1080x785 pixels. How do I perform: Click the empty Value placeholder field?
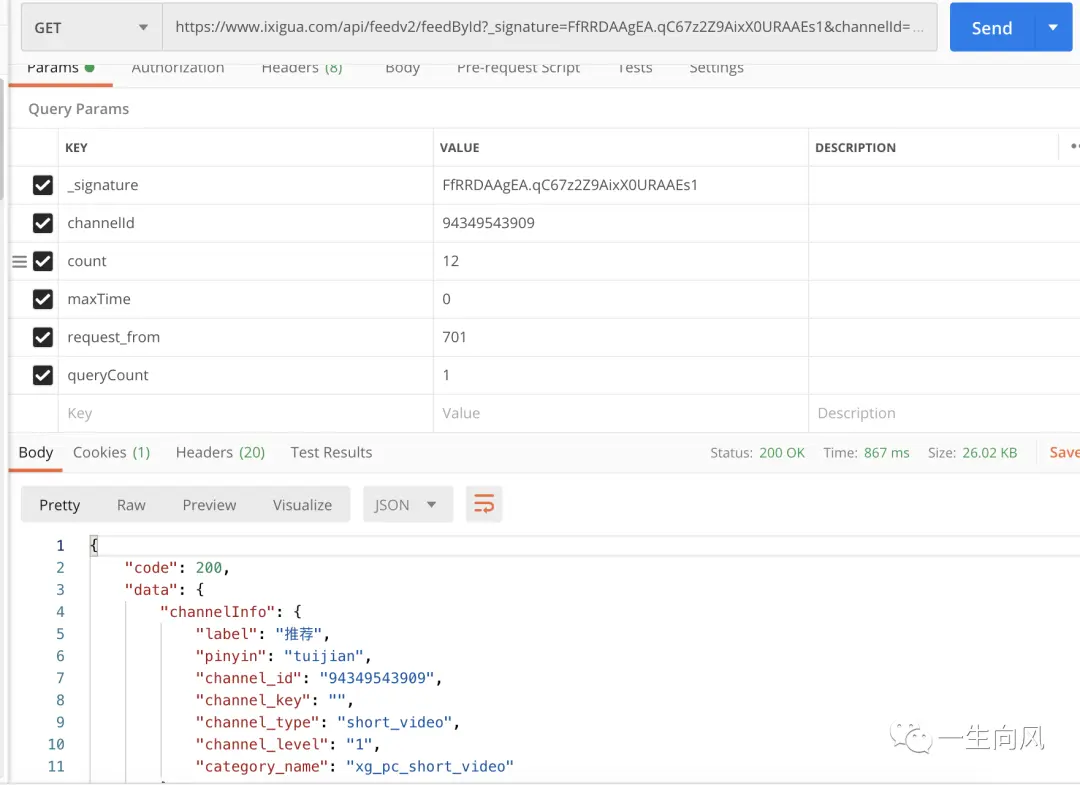click(x=621, y=413)
